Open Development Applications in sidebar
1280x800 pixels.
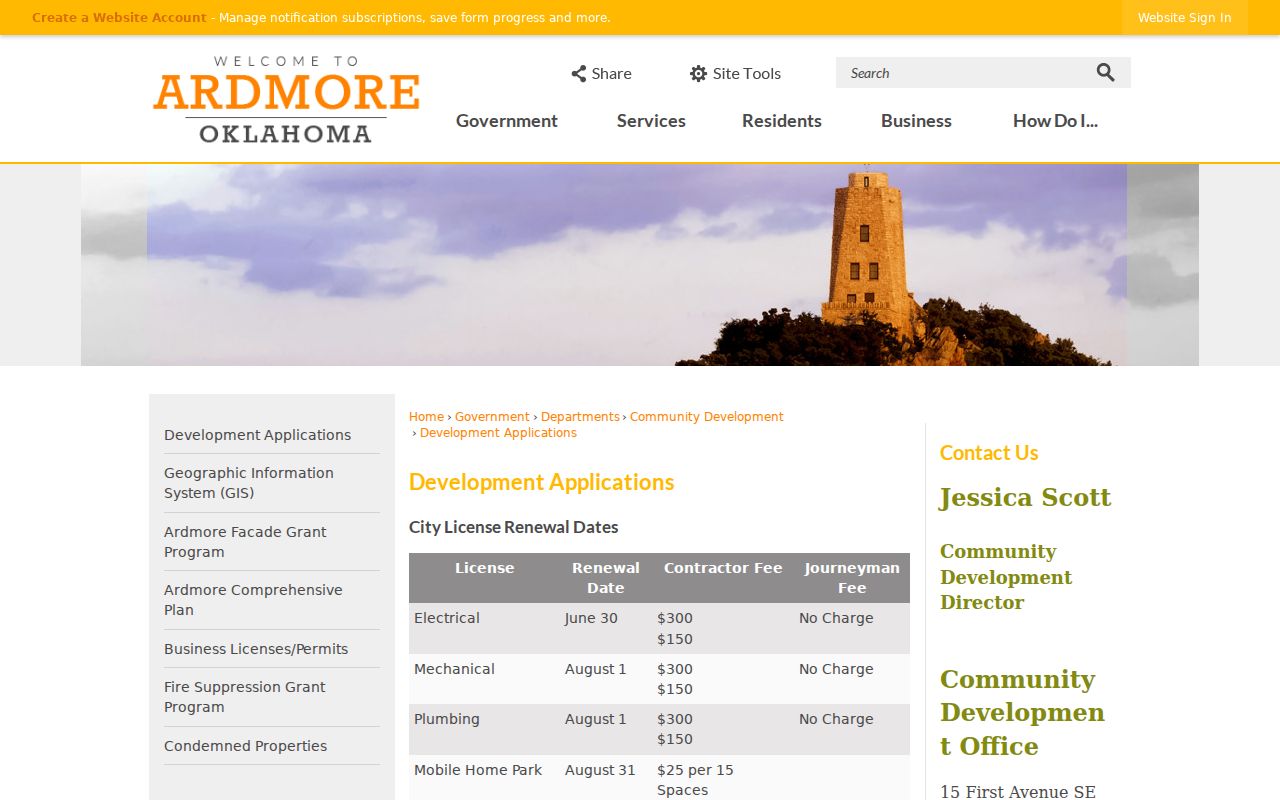257,435
